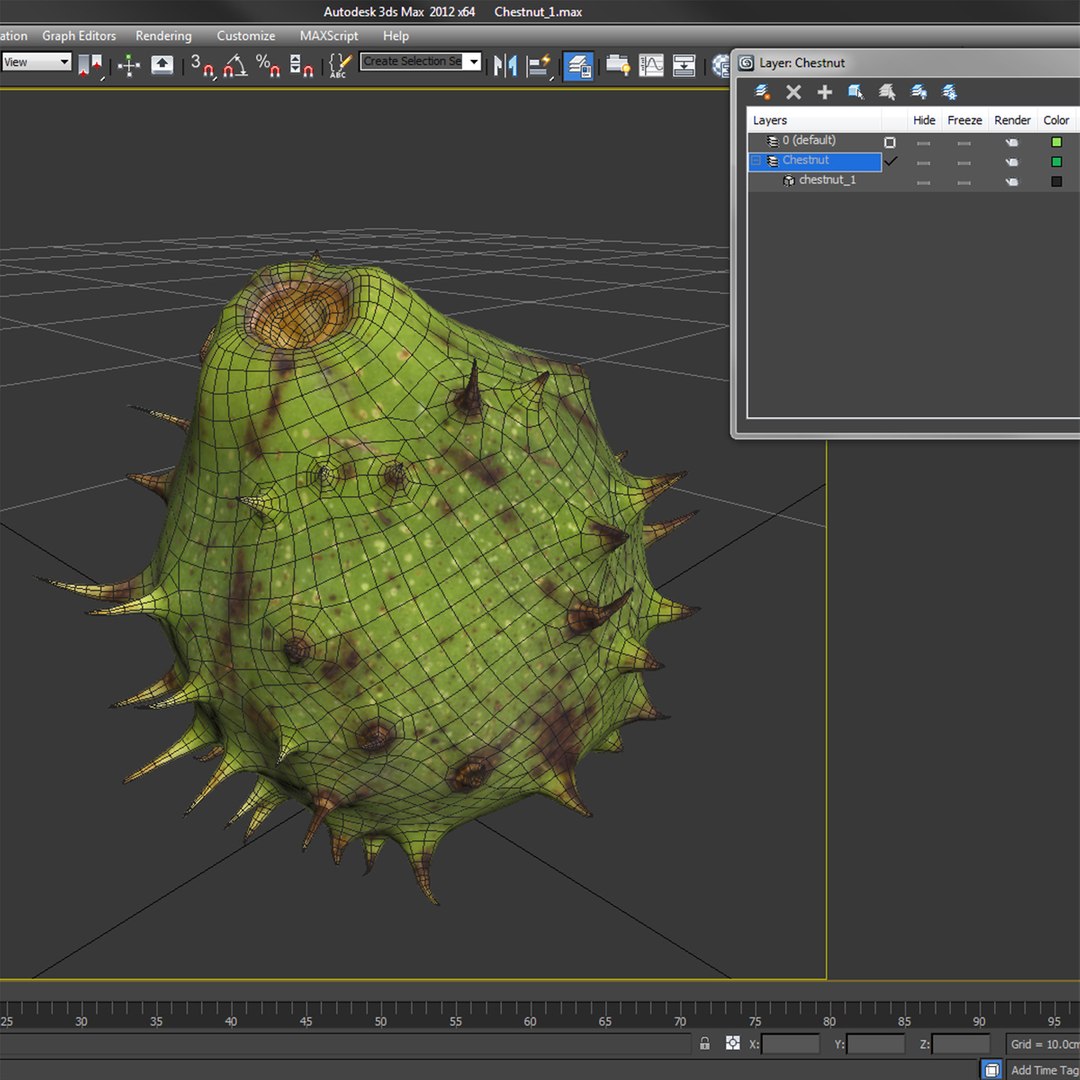Create new layer in Layer dialog

[x=762, y=92]
